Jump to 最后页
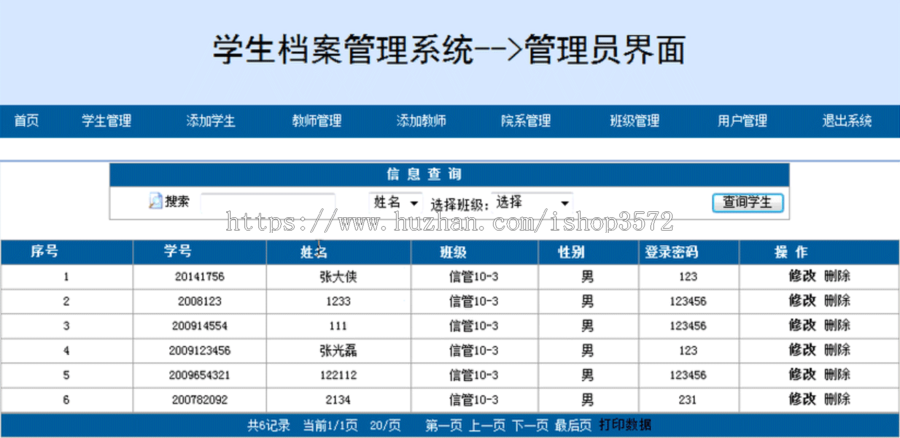 [573, 425]
